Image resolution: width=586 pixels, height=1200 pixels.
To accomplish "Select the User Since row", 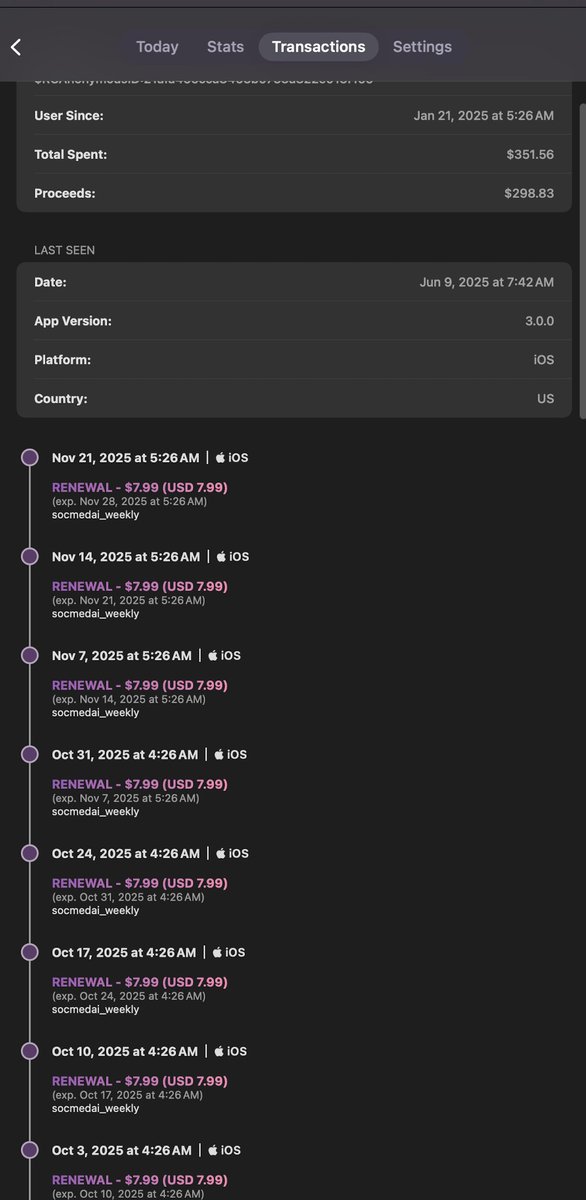I will (294, 116).
